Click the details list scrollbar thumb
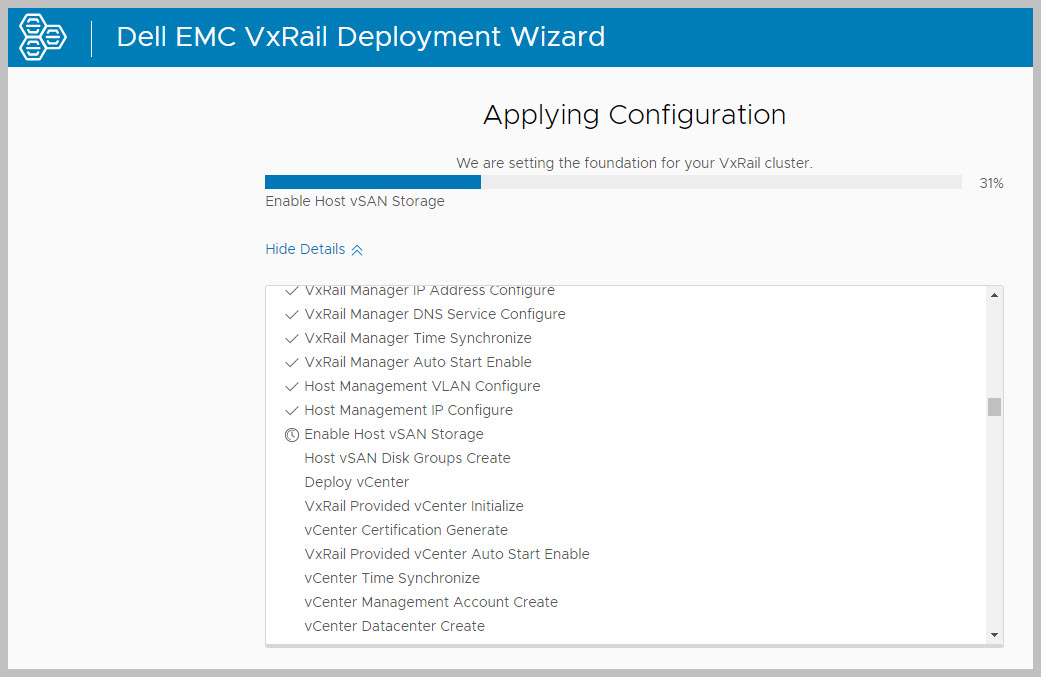Image resolution: width=1041 pixels, height=677 pixels. coord(994,407)
